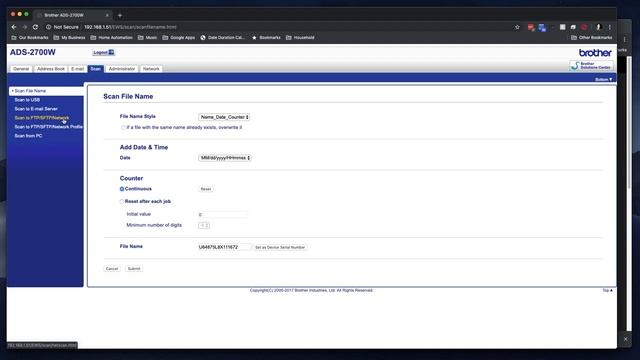Screen dimensions: 640x360
Task: Open a new browser tab with plus
Action: [x=120, y=15]
